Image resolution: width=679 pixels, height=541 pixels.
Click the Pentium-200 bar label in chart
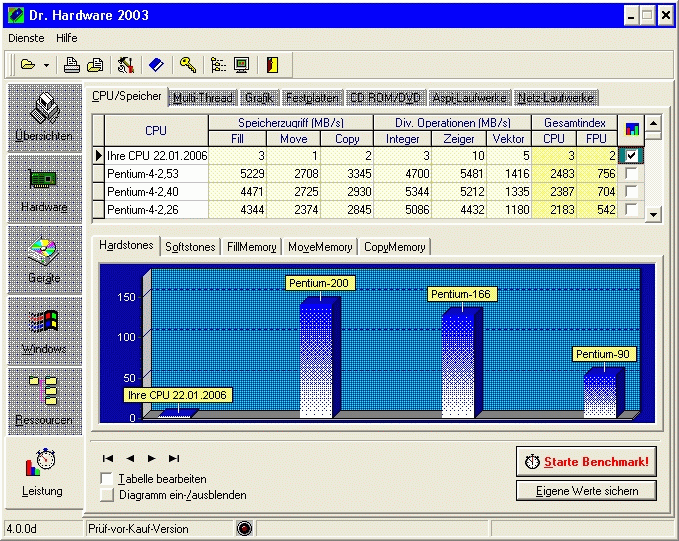[x=319, y=283]
